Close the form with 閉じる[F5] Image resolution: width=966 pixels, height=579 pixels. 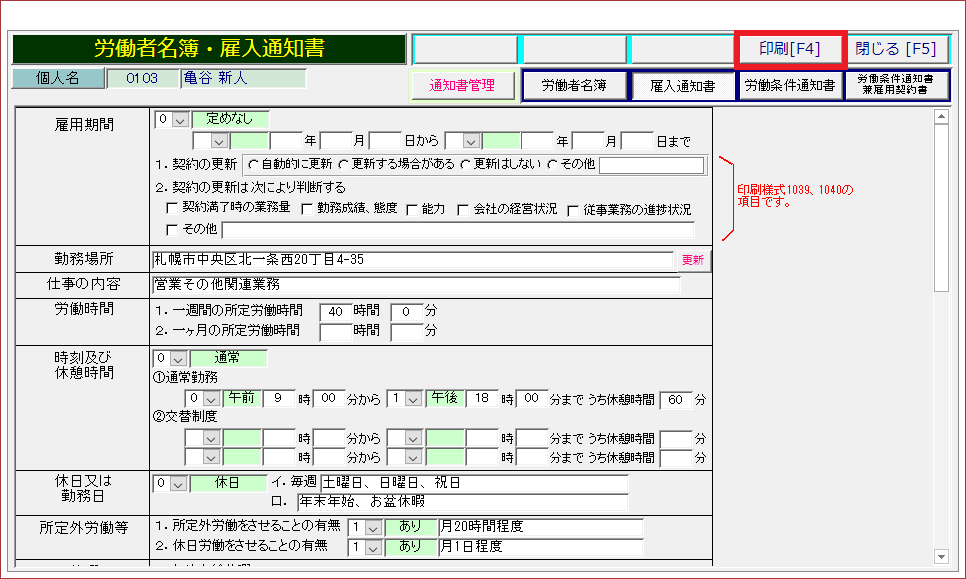[x=895, y=49]
